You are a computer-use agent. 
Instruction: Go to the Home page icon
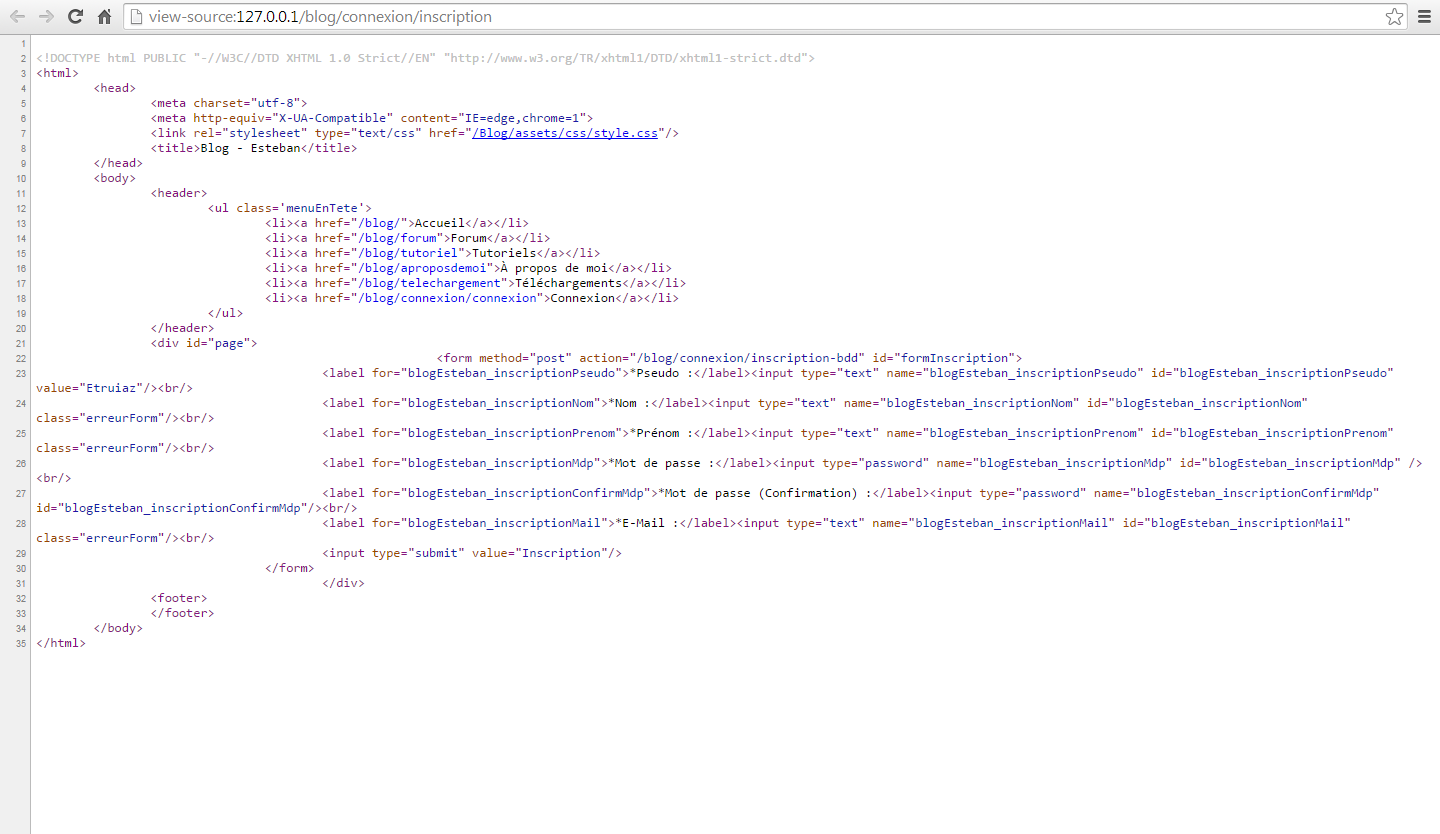[104, 17]
